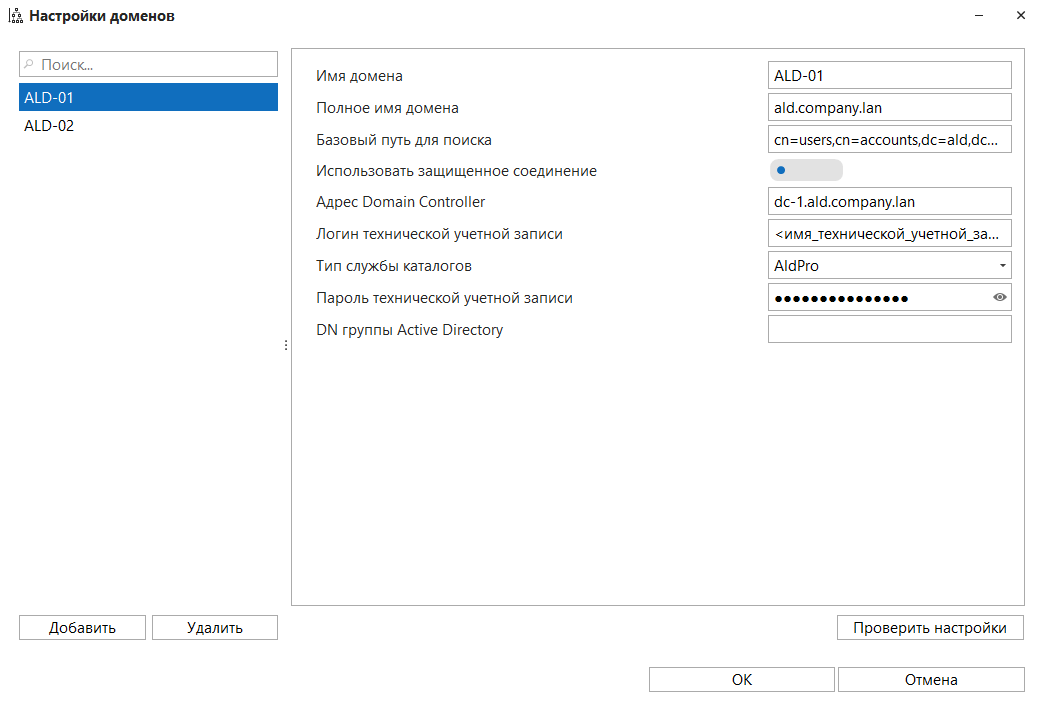1041x722 pixels.
Task: Click the Удалить button
Action: (x=214, y=628)
